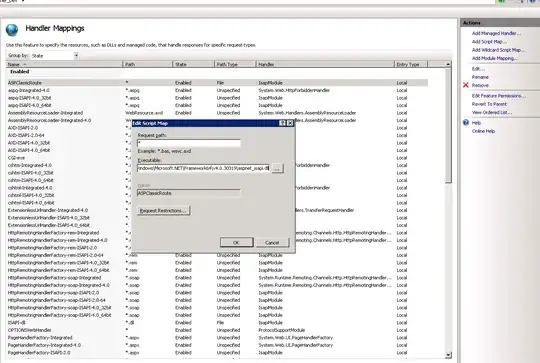This screenshot has width=540, height=363.
Task: Open Online Help link
Action: click(483, 131)
